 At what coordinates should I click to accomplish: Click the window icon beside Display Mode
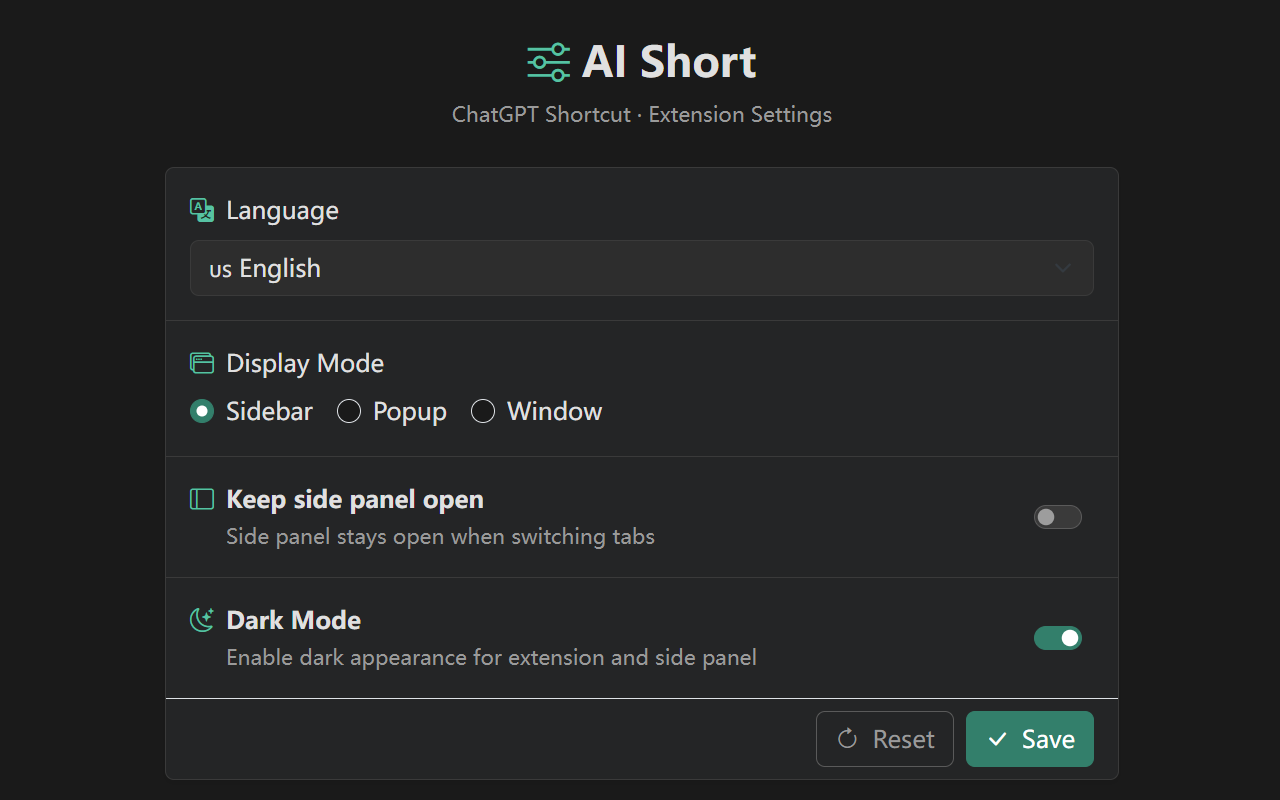[x=202, y=363]
